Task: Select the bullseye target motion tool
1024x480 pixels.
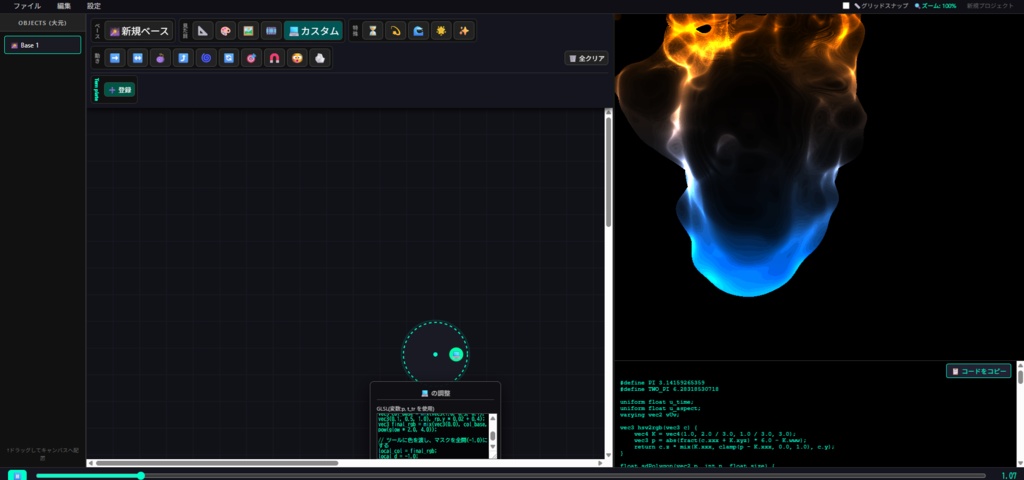Action: coord(251,58)
